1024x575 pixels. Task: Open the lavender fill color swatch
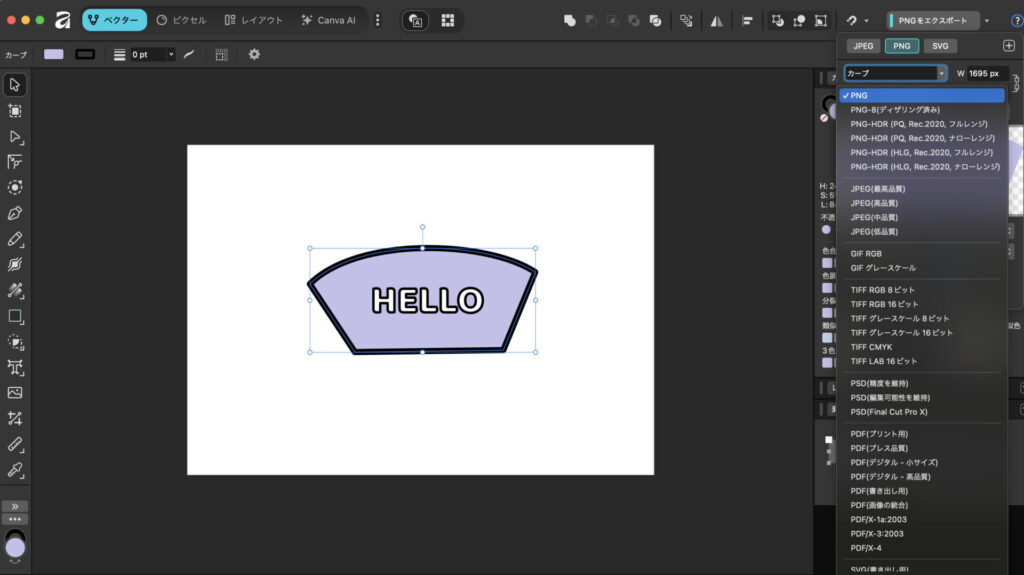[53, 54]
